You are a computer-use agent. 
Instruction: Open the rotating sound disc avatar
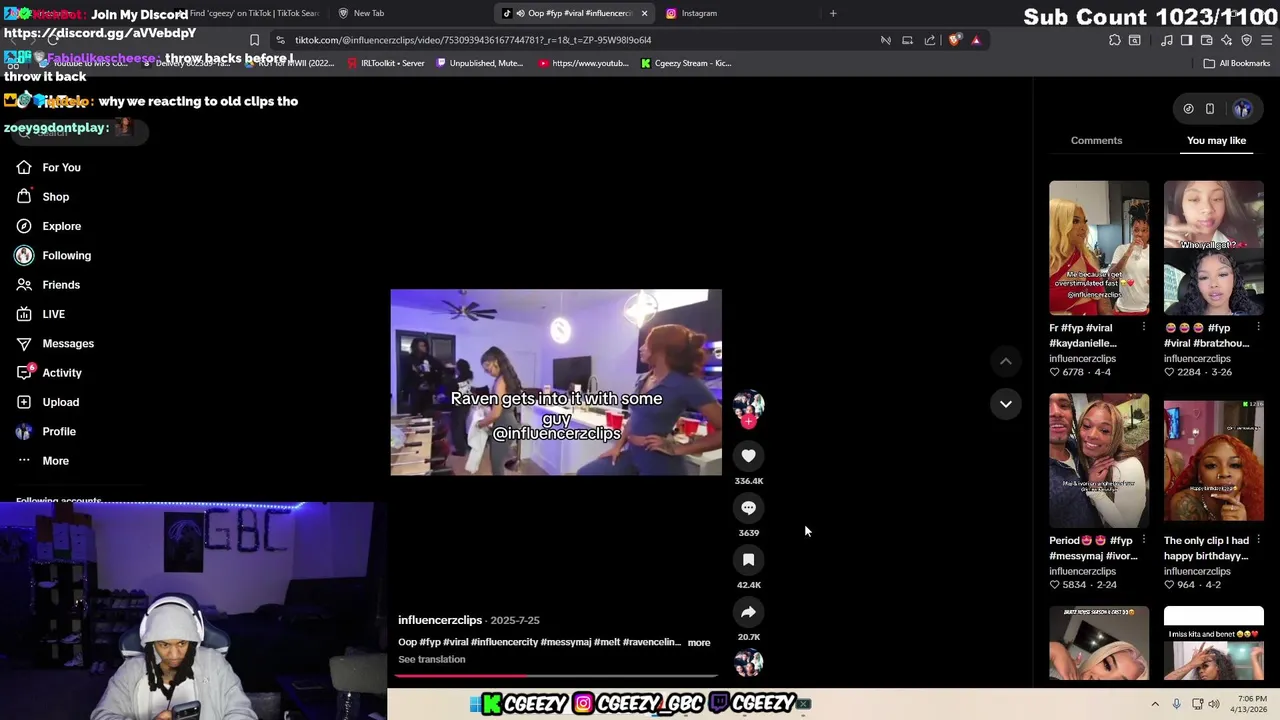click(x=748, y=662)
